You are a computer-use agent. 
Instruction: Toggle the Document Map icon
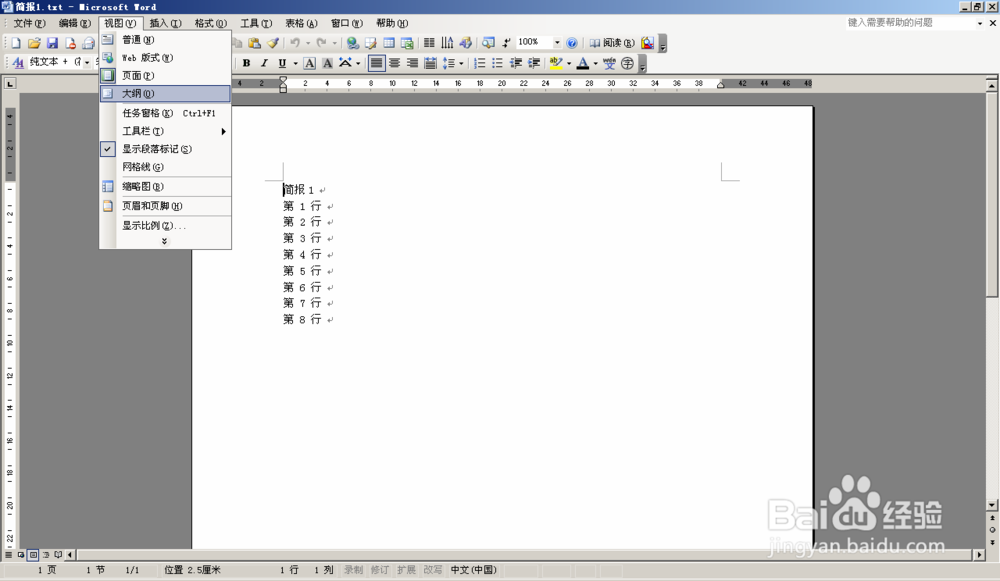pos(488,43)
